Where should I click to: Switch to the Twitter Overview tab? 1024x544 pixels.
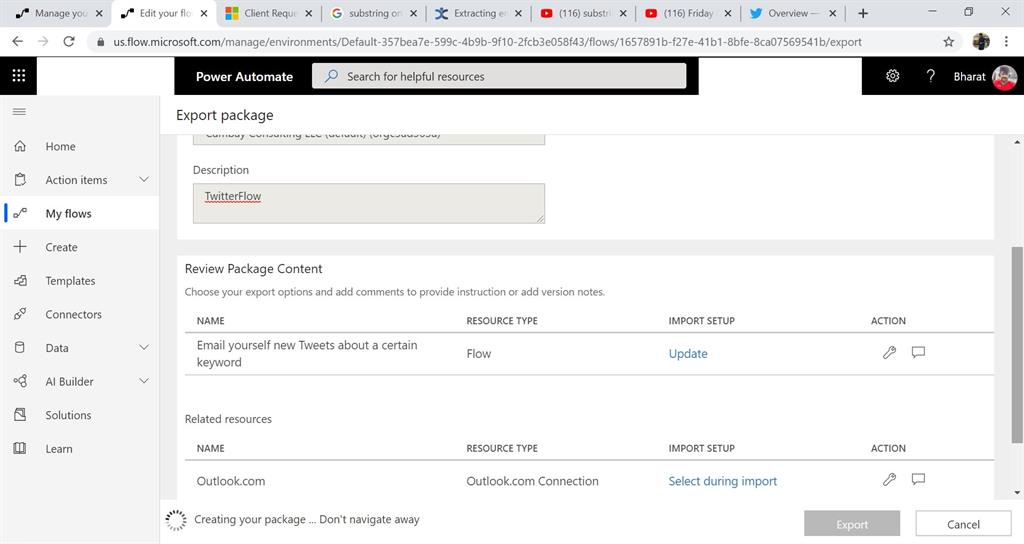tap(793, 13)
